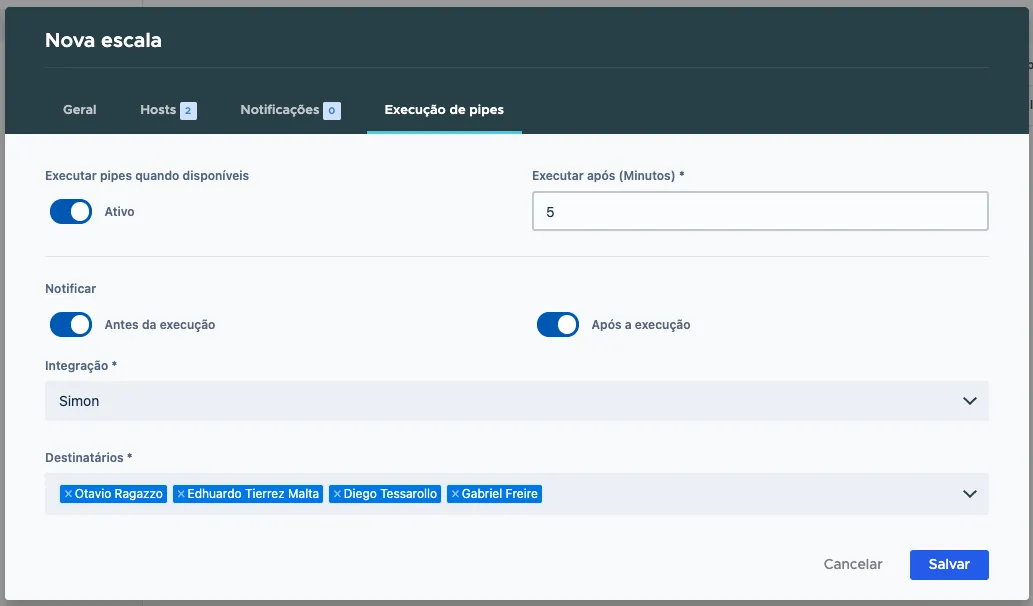Open the Integração dropdown showing Simon
1033x606 pixels.
point(516,401)
